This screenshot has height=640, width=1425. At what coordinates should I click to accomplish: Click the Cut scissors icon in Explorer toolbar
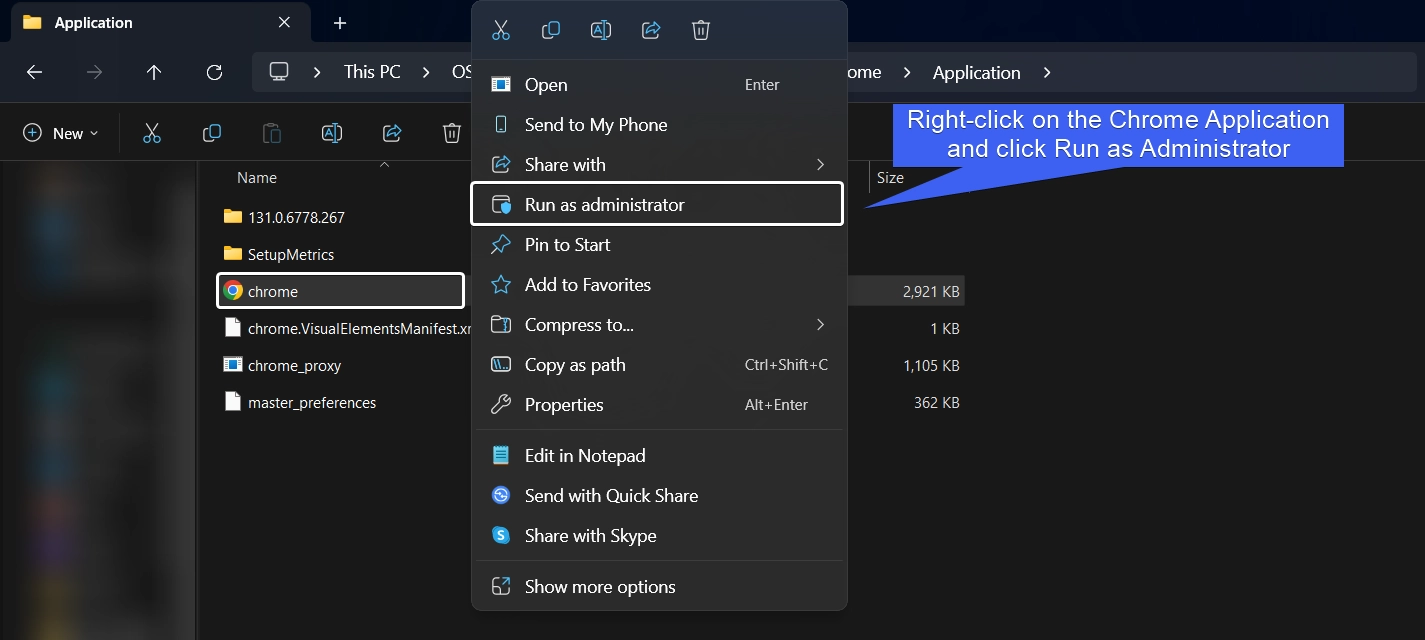coord(152,133)
